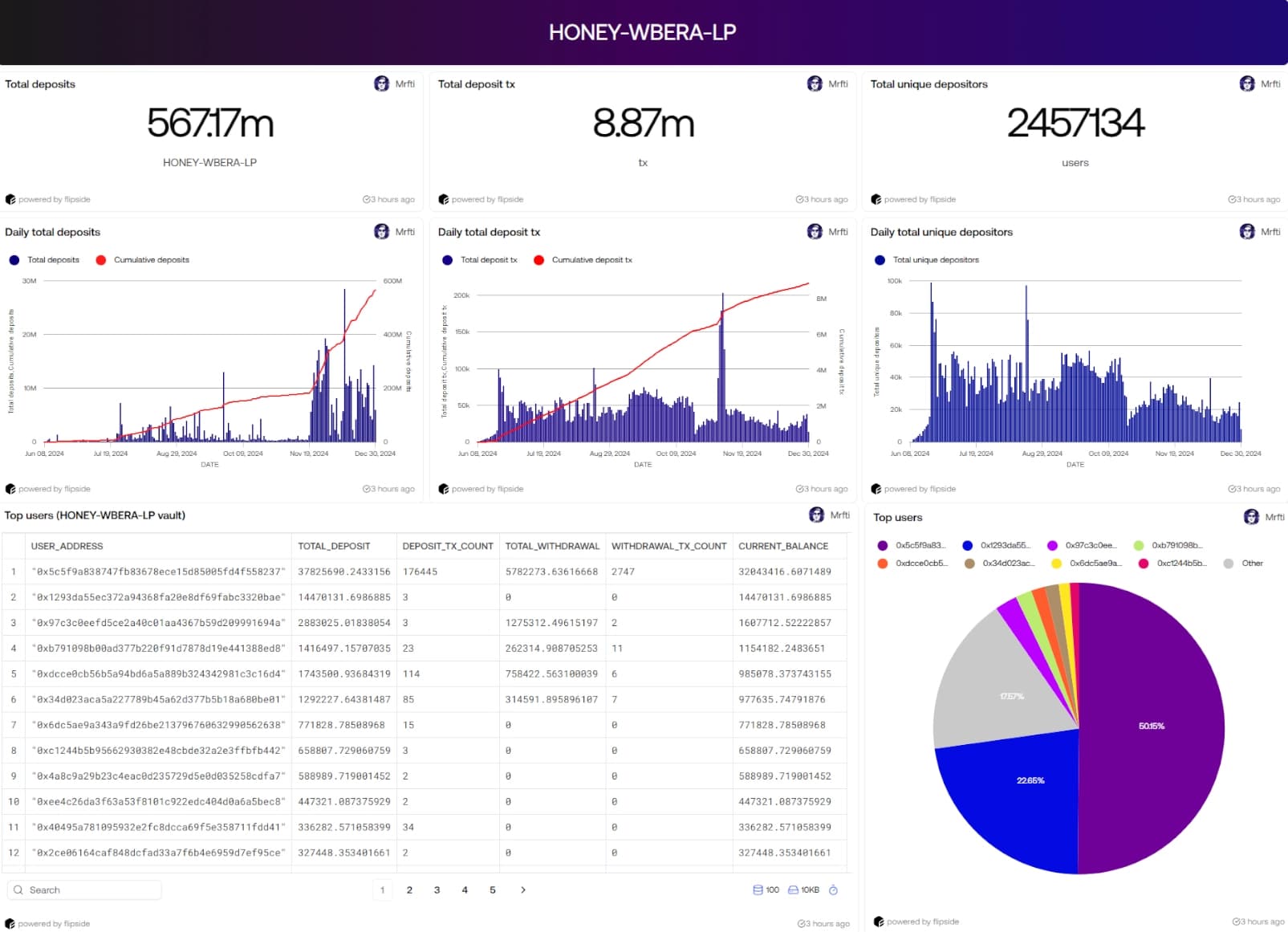Click '3 hours ago' under Daily total unique depositors chart

[x=1259, y=489]
